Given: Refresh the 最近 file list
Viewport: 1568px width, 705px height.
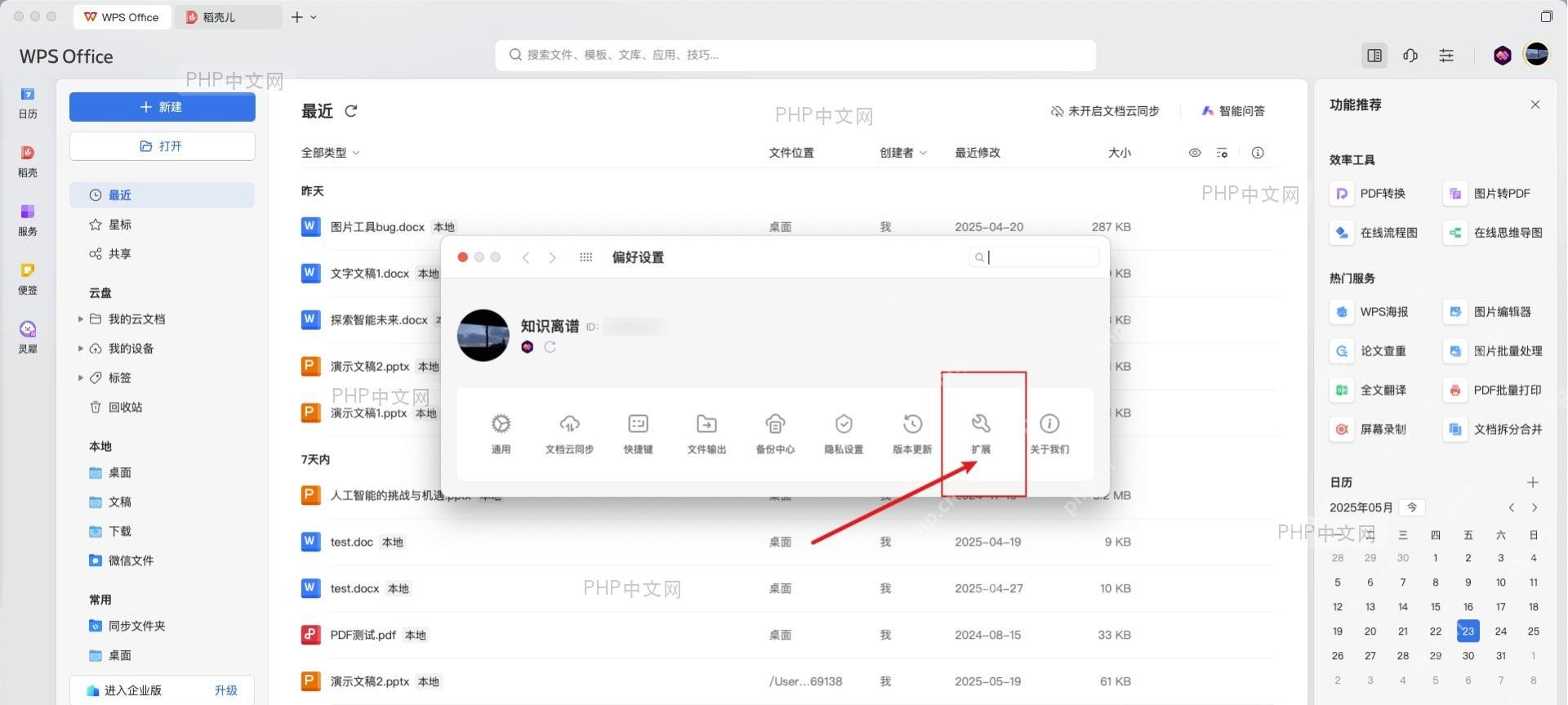Looking at the screenshot, I should [351, 111].
